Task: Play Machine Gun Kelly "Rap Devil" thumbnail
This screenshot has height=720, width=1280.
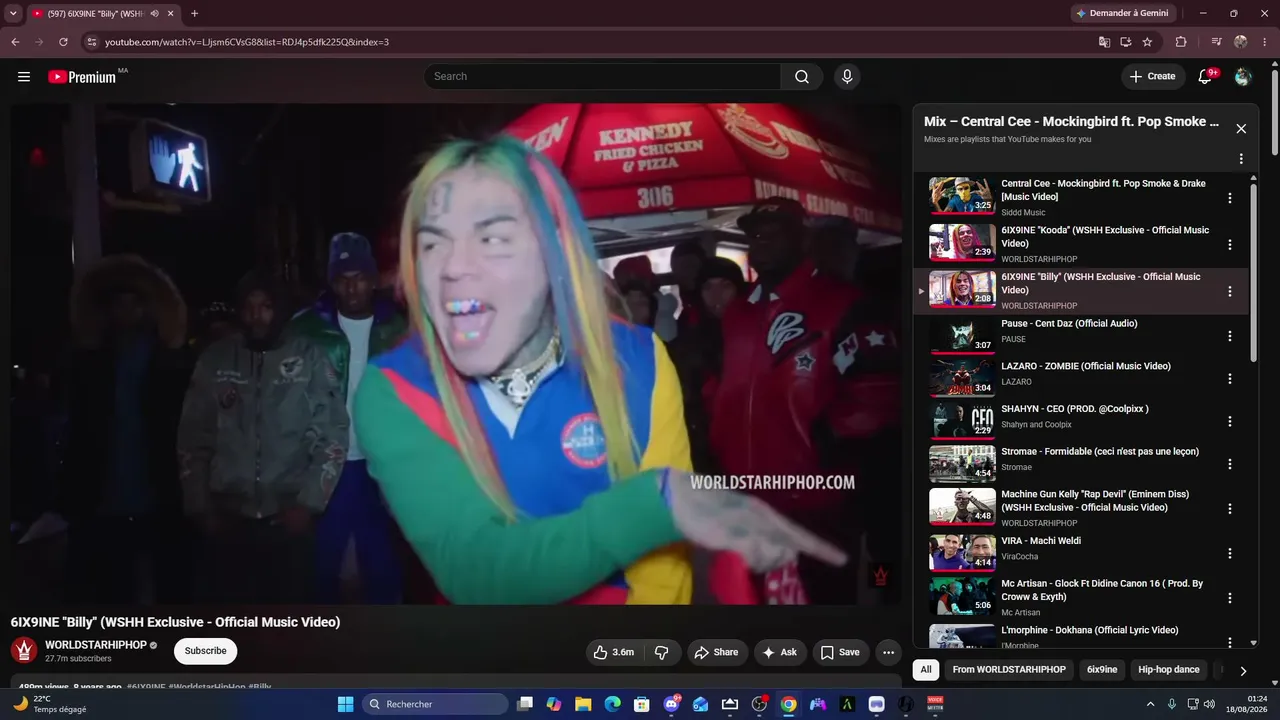Action: (x=962, y=506)
